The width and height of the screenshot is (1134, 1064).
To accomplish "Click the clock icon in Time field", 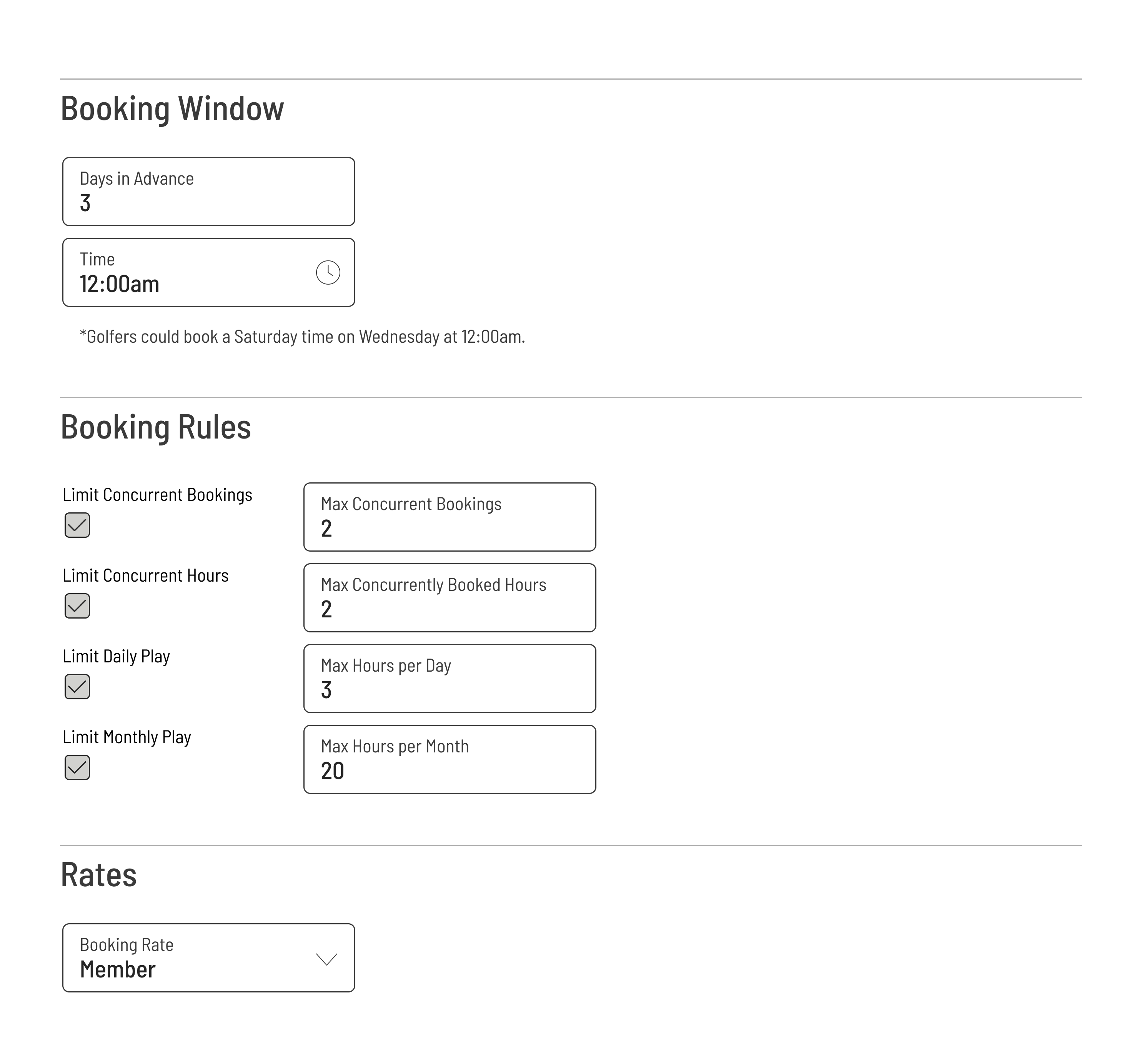I will tap(328, 273).
